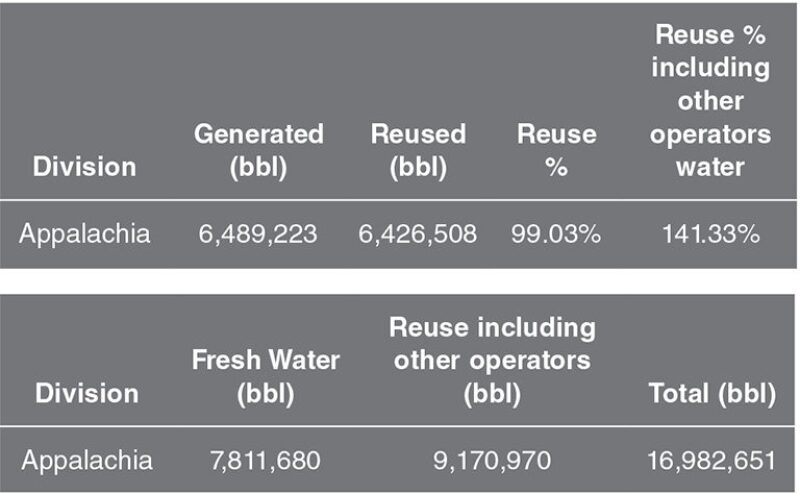
Task: Select the 16,982,651 total value
Action: coord(711,460)
